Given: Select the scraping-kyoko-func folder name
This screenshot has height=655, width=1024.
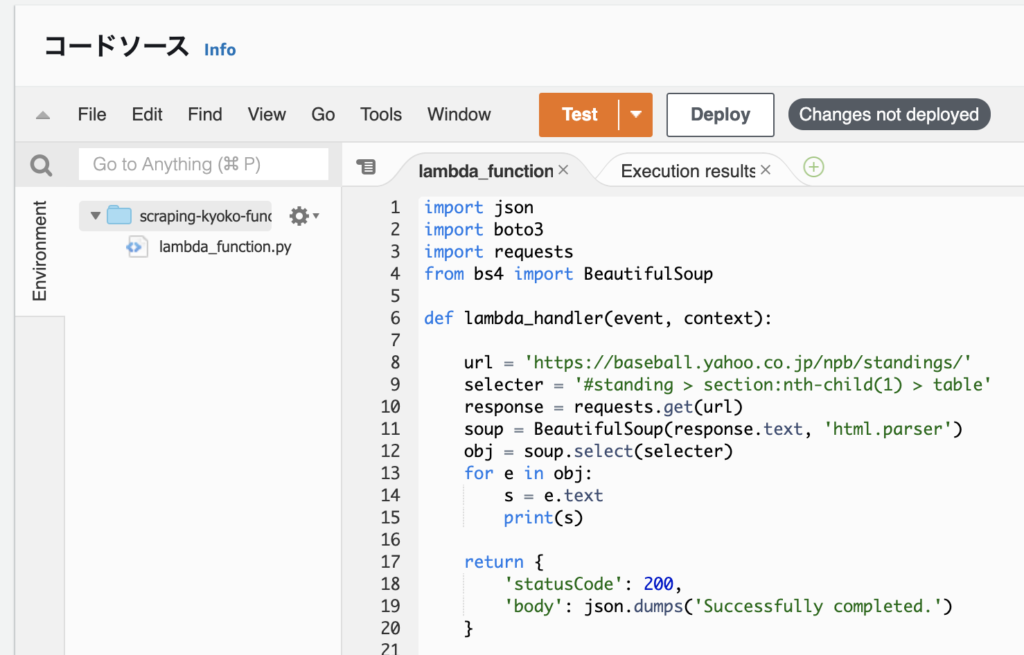Looking at the screenshot, I should 205,216.
